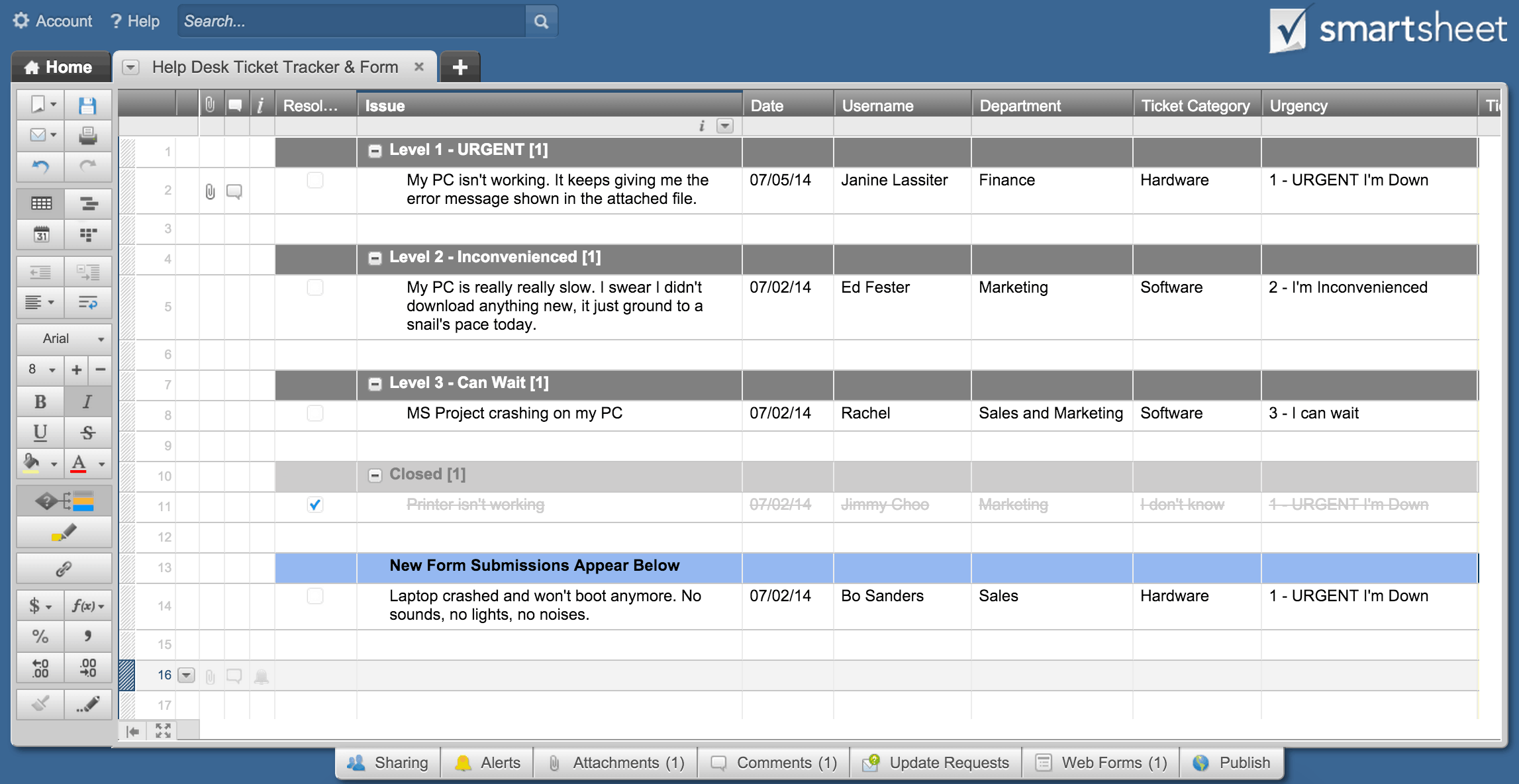
Task: Uncheck Resolved box for Printer isn't working
Action: (315, 505)
